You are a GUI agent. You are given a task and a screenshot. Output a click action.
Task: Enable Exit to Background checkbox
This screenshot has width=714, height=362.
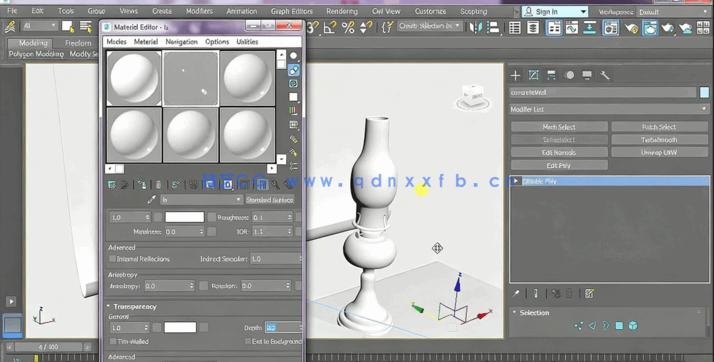point(248,341)
